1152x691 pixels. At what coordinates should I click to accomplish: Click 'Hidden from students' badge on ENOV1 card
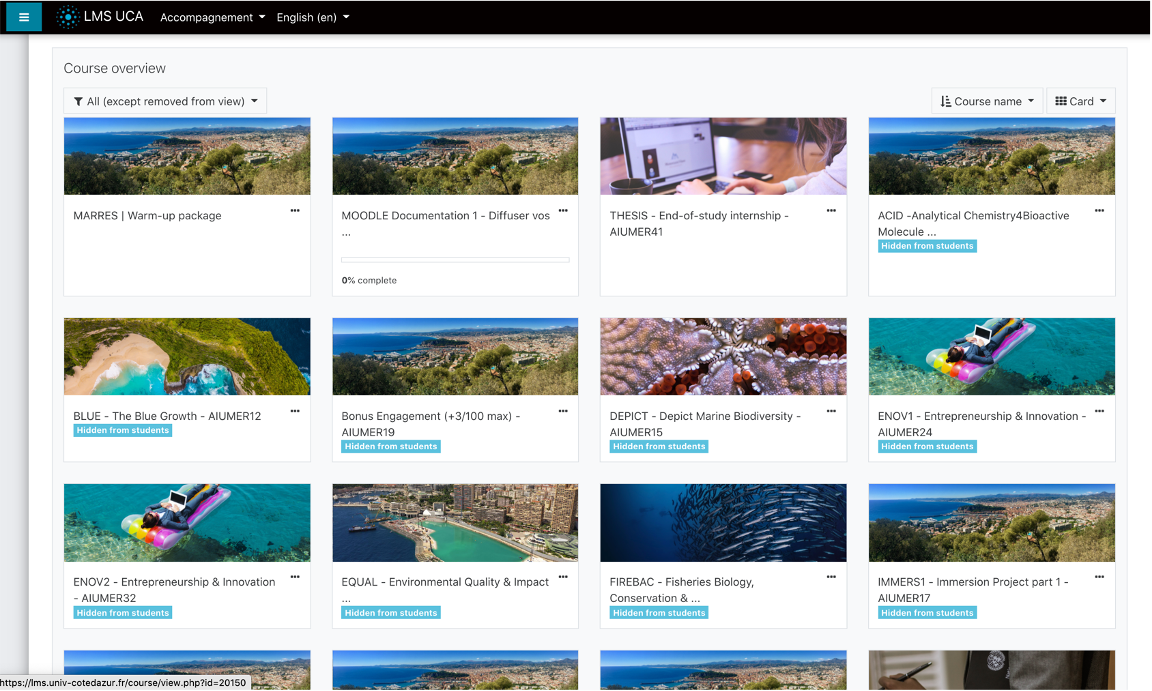(927, 446)
